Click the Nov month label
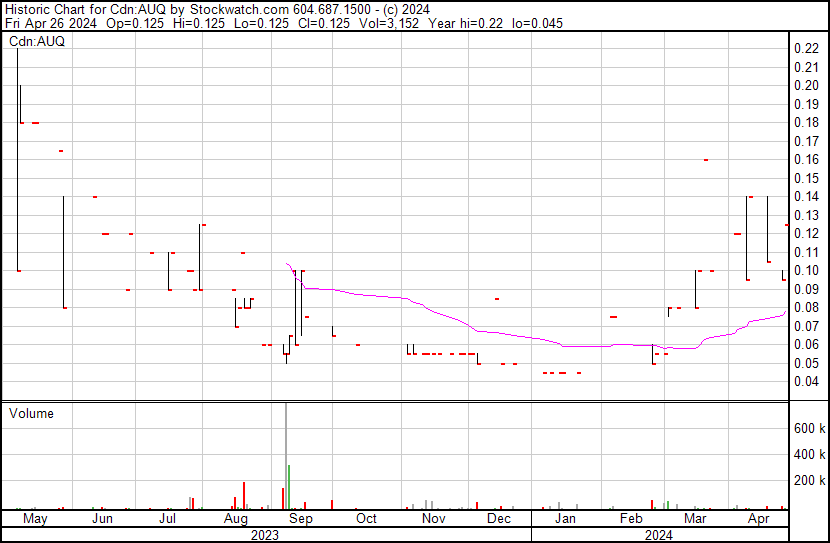830x543 pixels. (434, 519)
